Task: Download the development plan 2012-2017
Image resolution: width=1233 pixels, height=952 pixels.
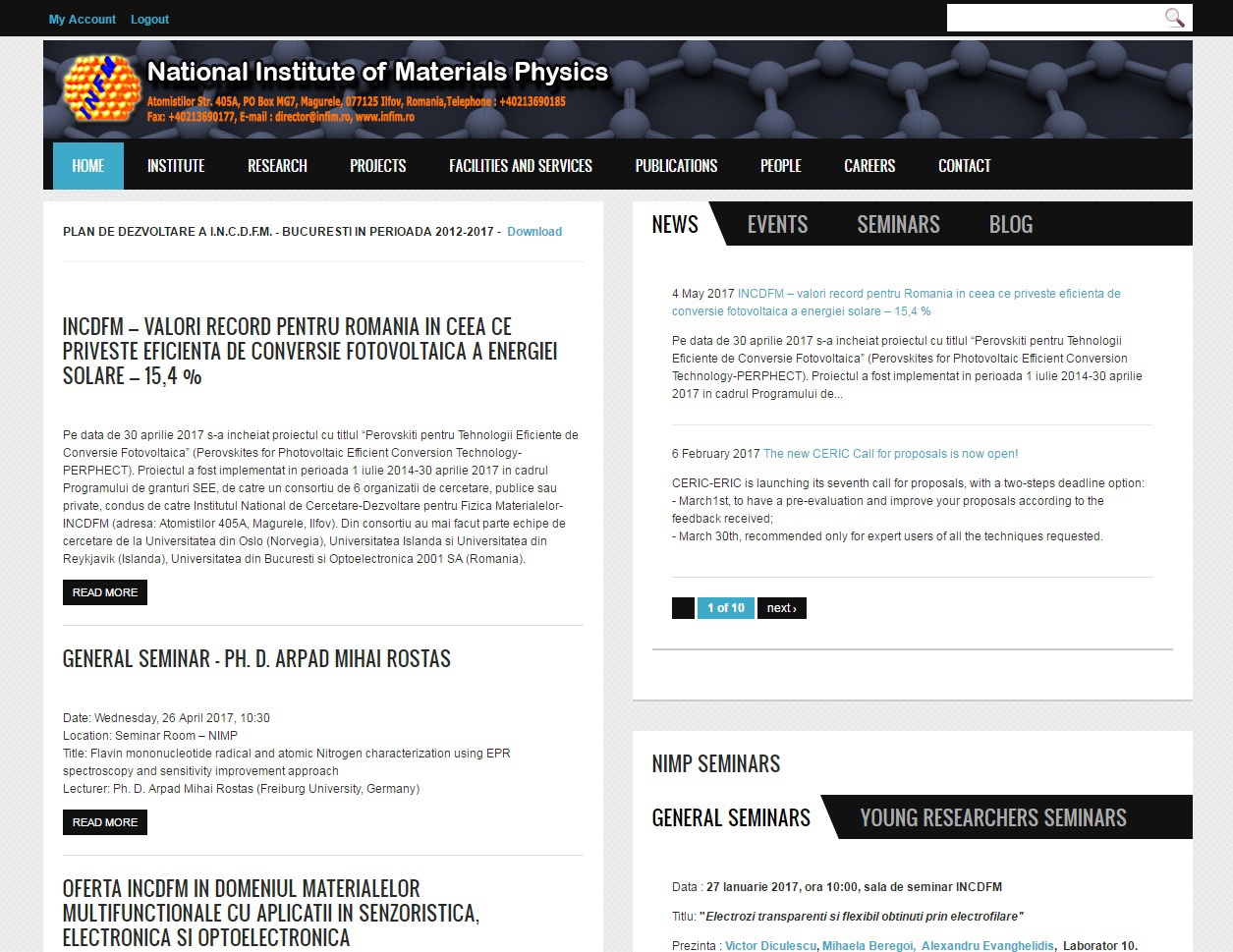Action: tap(534, 232)
